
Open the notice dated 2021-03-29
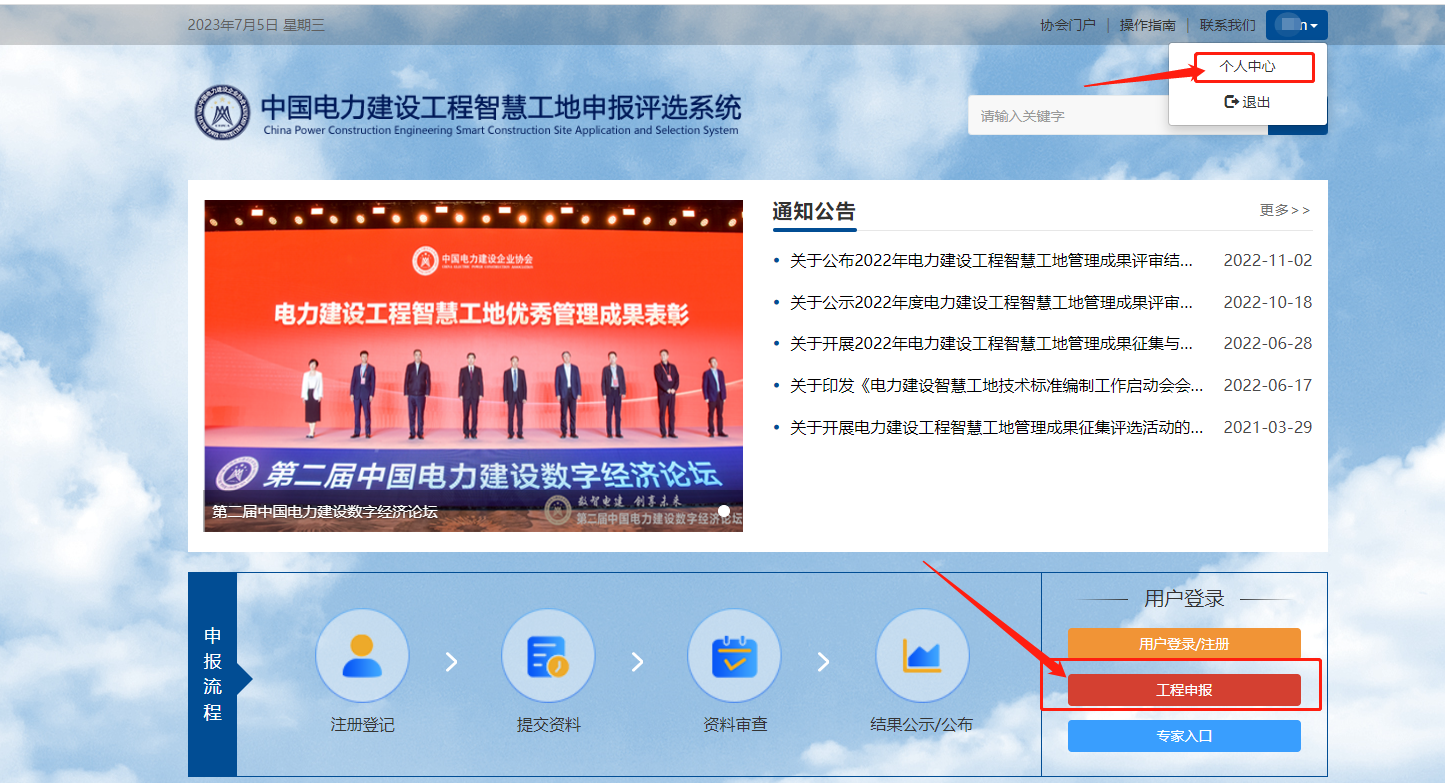(x=996, y=427)
